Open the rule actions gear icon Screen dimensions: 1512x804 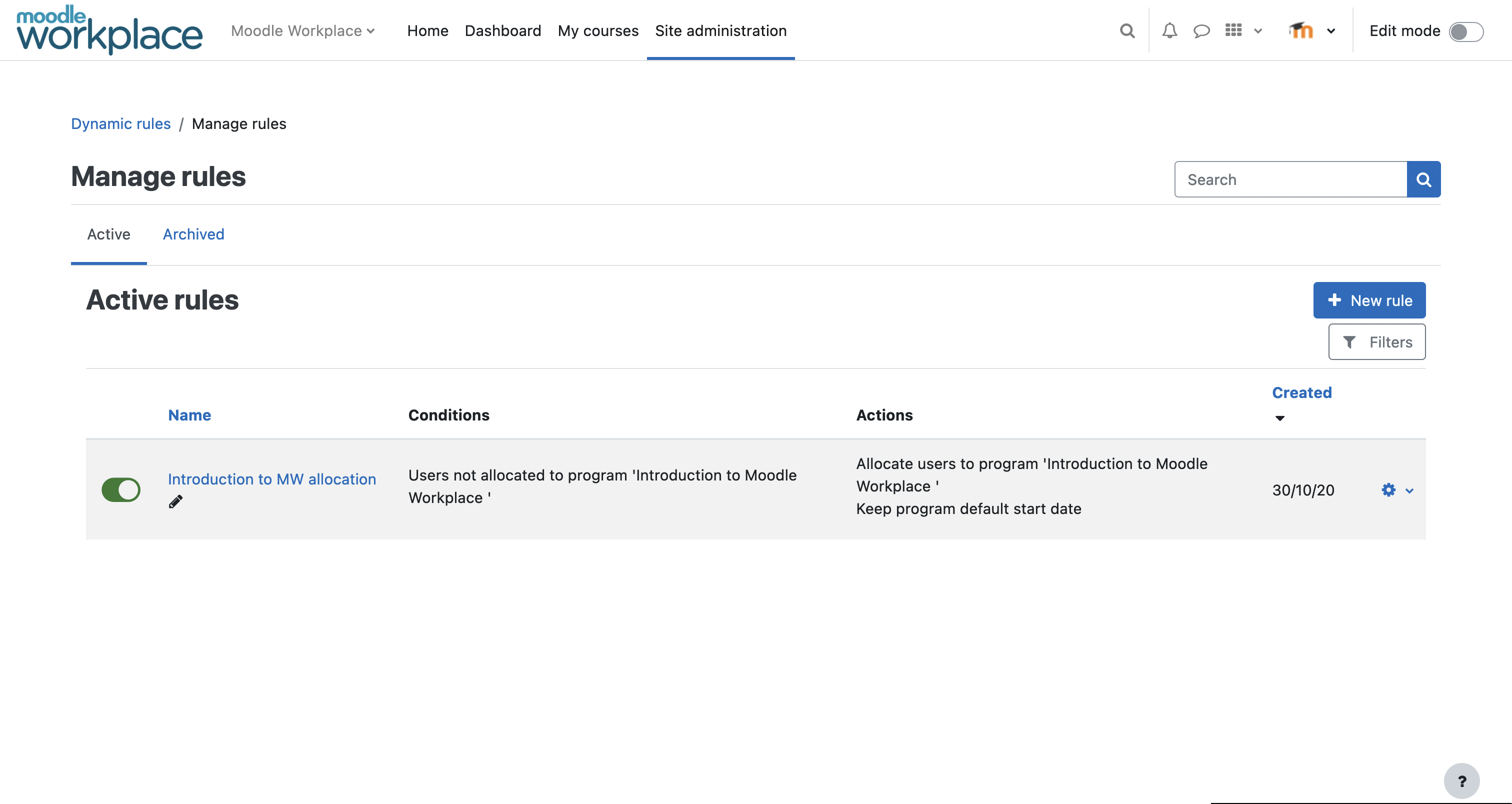click(1388, 490)
